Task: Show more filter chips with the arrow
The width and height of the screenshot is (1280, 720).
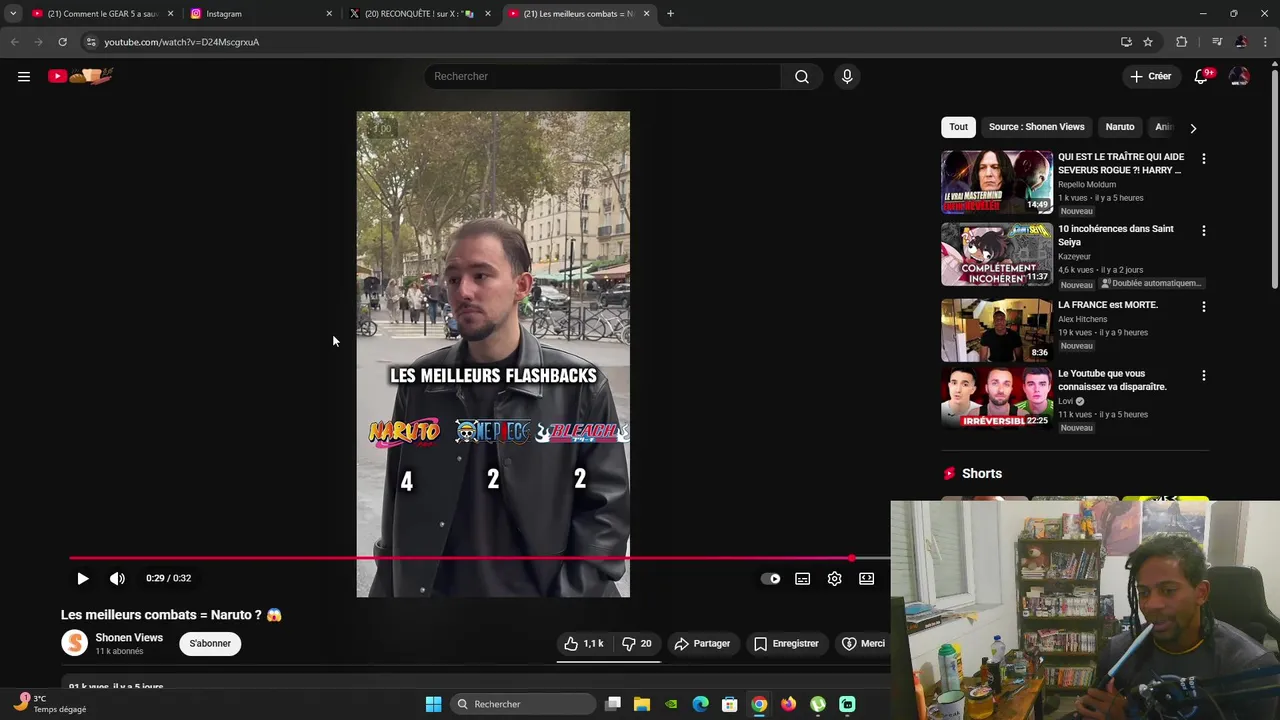Action: pos(1193,128)
